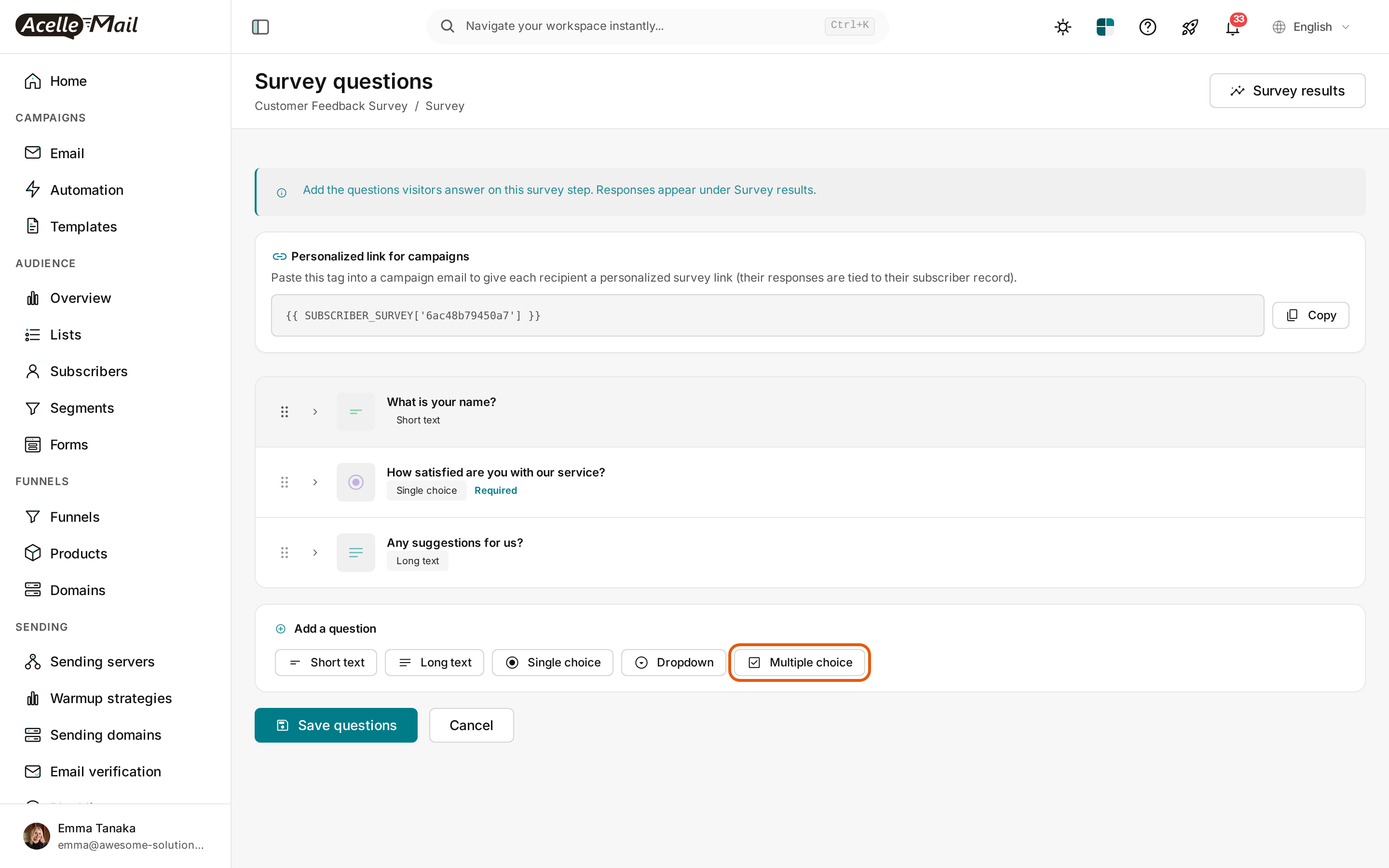Grab drag handle of suggestions question
This screenshot has height=868, width=1389.
pyautogui.click(x=284, y=552)
